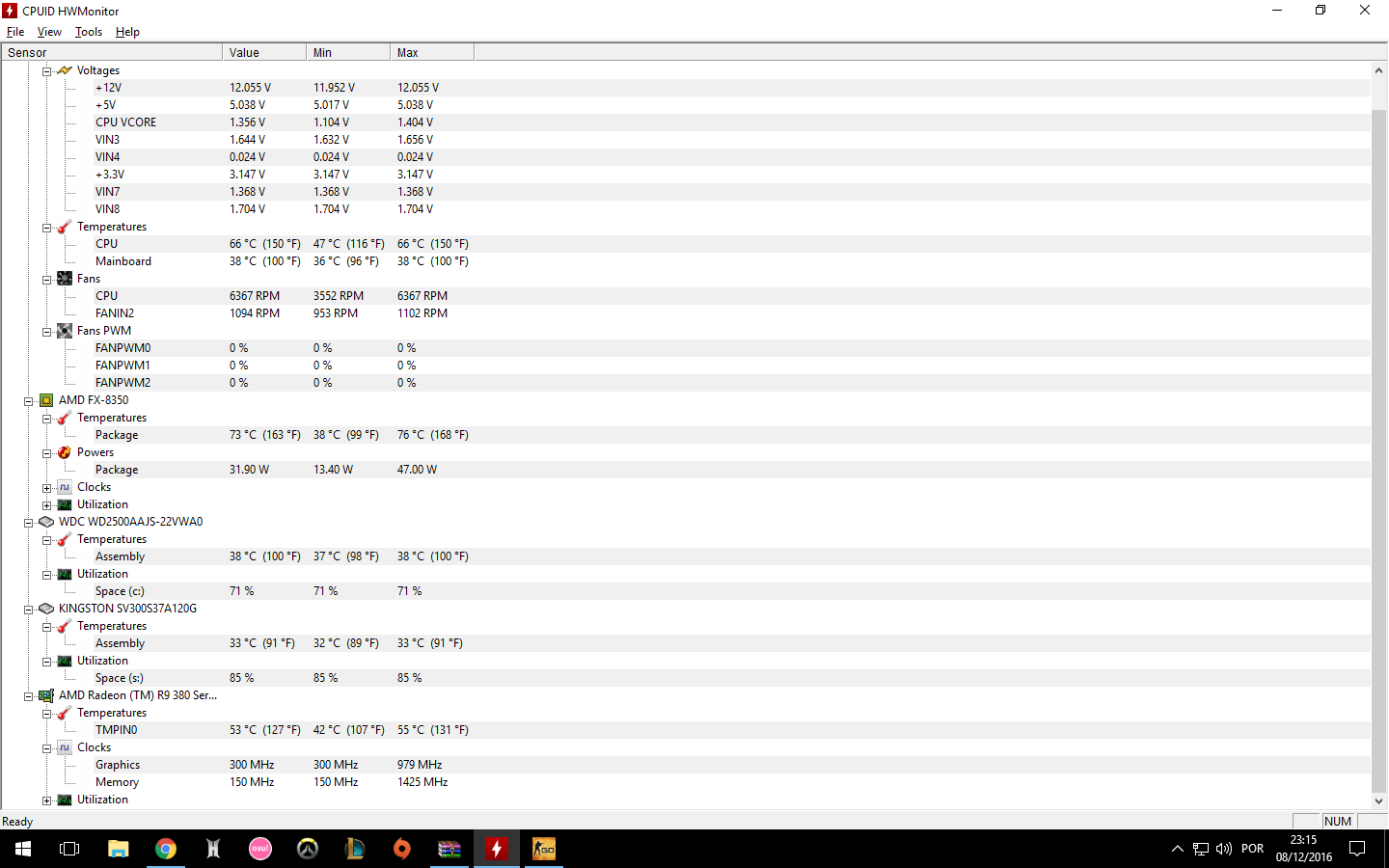
Task: Click the thermometer icon beside mainboard Temperatures
Action: click(x=65, y=227)
